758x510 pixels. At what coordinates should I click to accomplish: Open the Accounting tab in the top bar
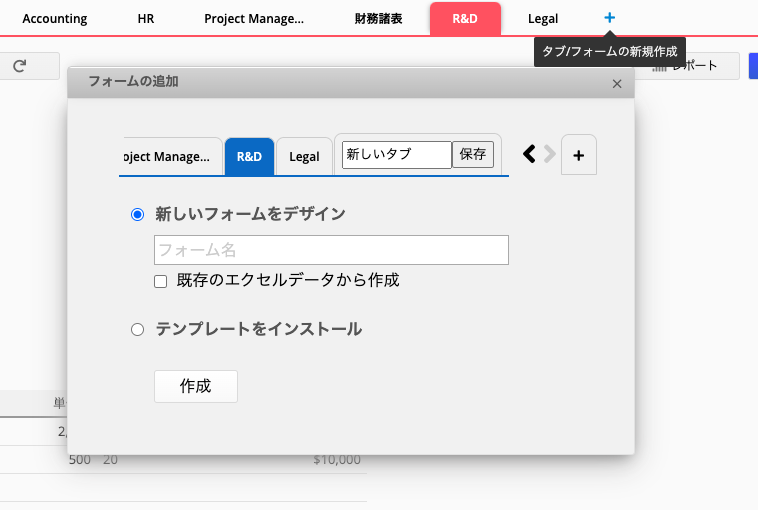click(x=55, y=19)
